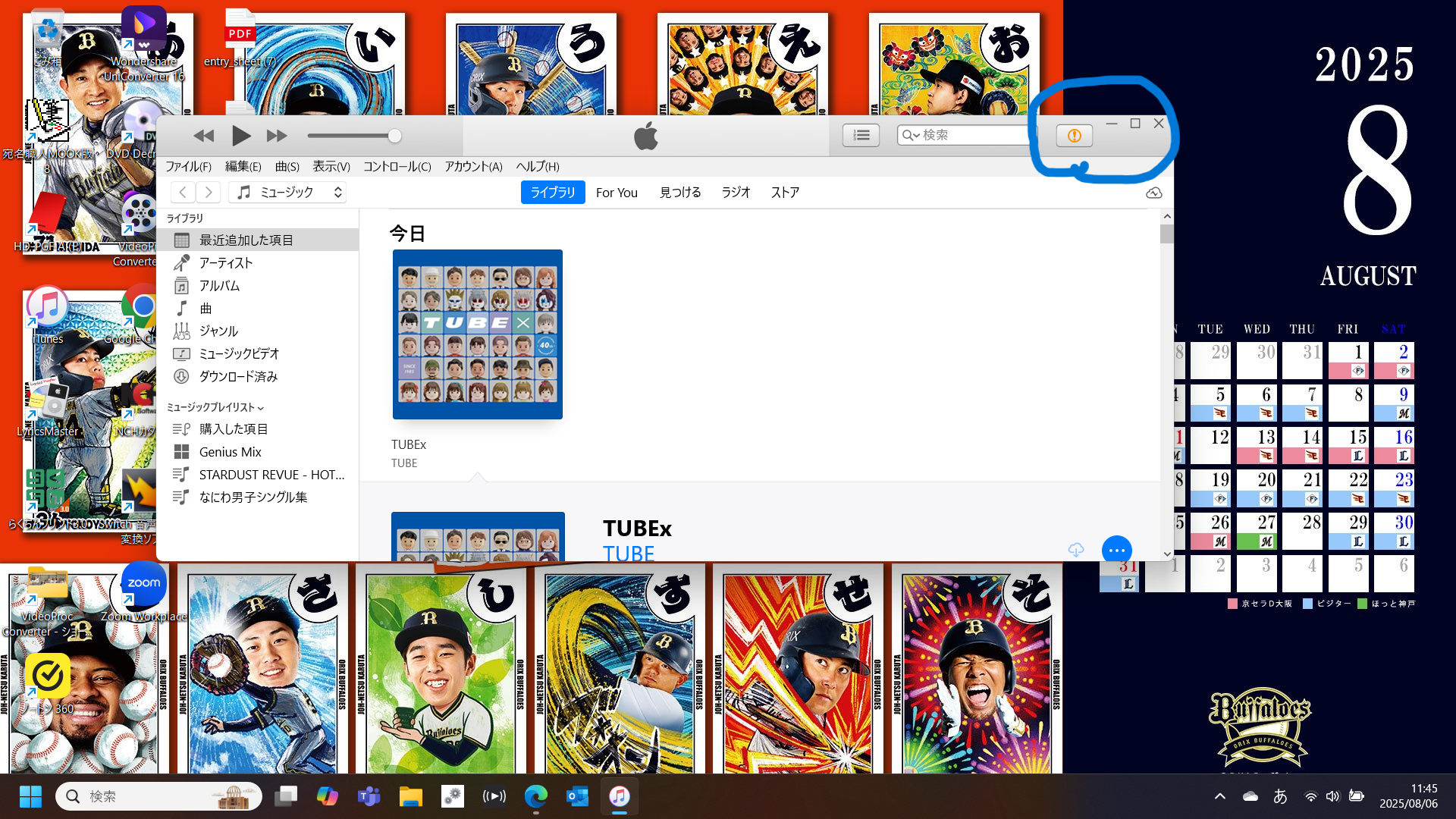The height and width of the screenshot is (819, 1456).
Task: Click the Play button
Action: pyautogui.click(x=240, y=136)
